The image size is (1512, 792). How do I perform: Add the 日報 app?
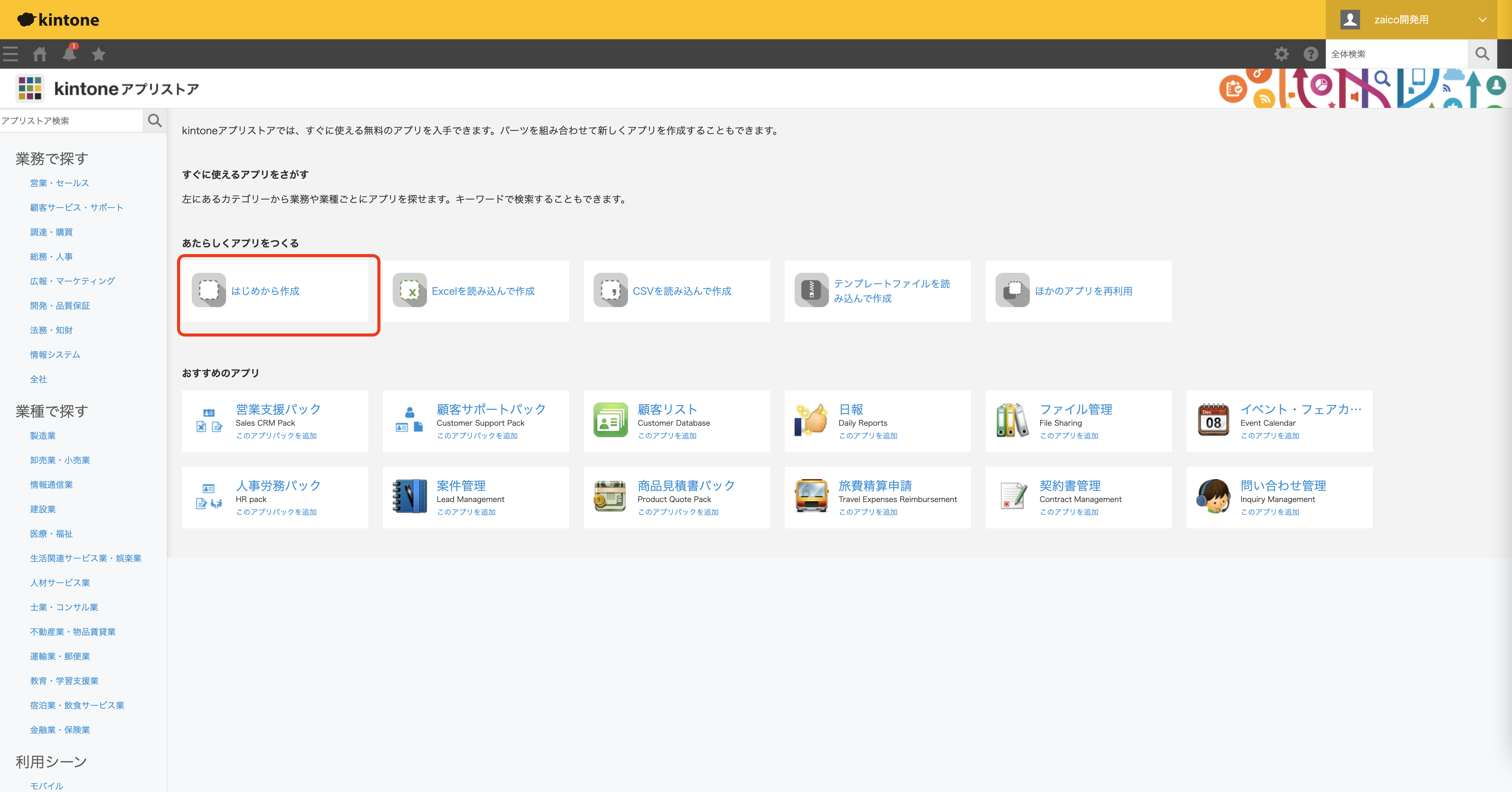tap(868, 436)
